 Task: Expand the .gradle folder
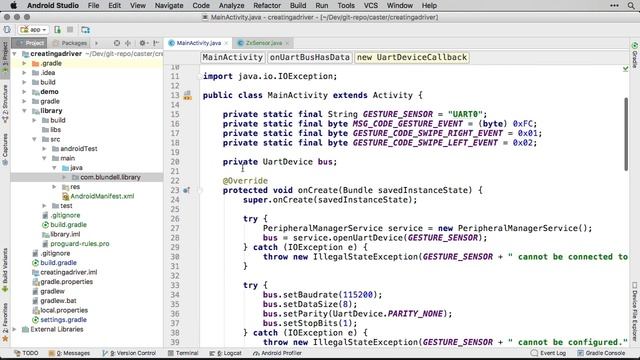(x=24, y=63)
